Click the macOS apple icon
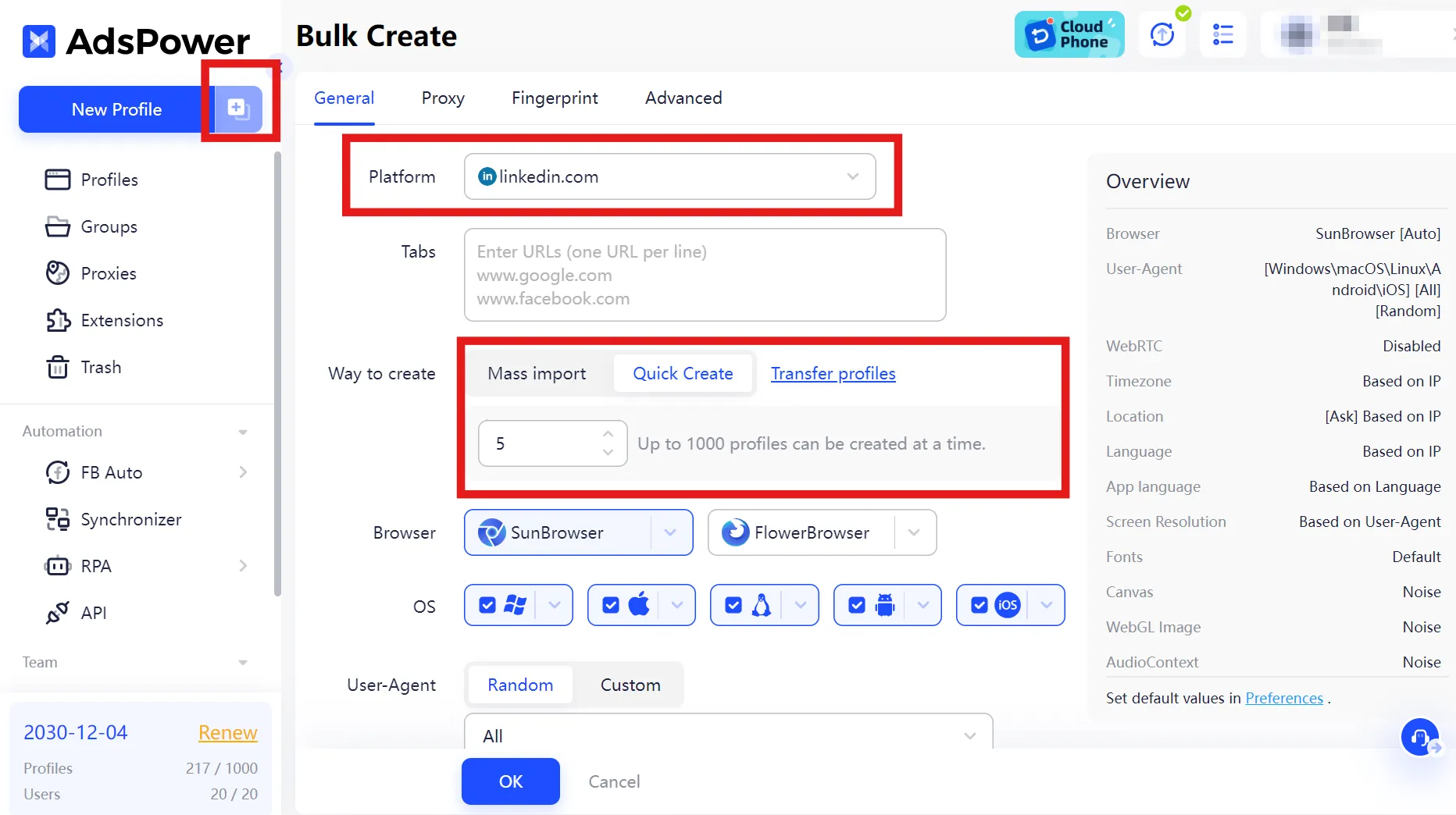Viewport: 1456px width, 815px height. pos(639,604)
